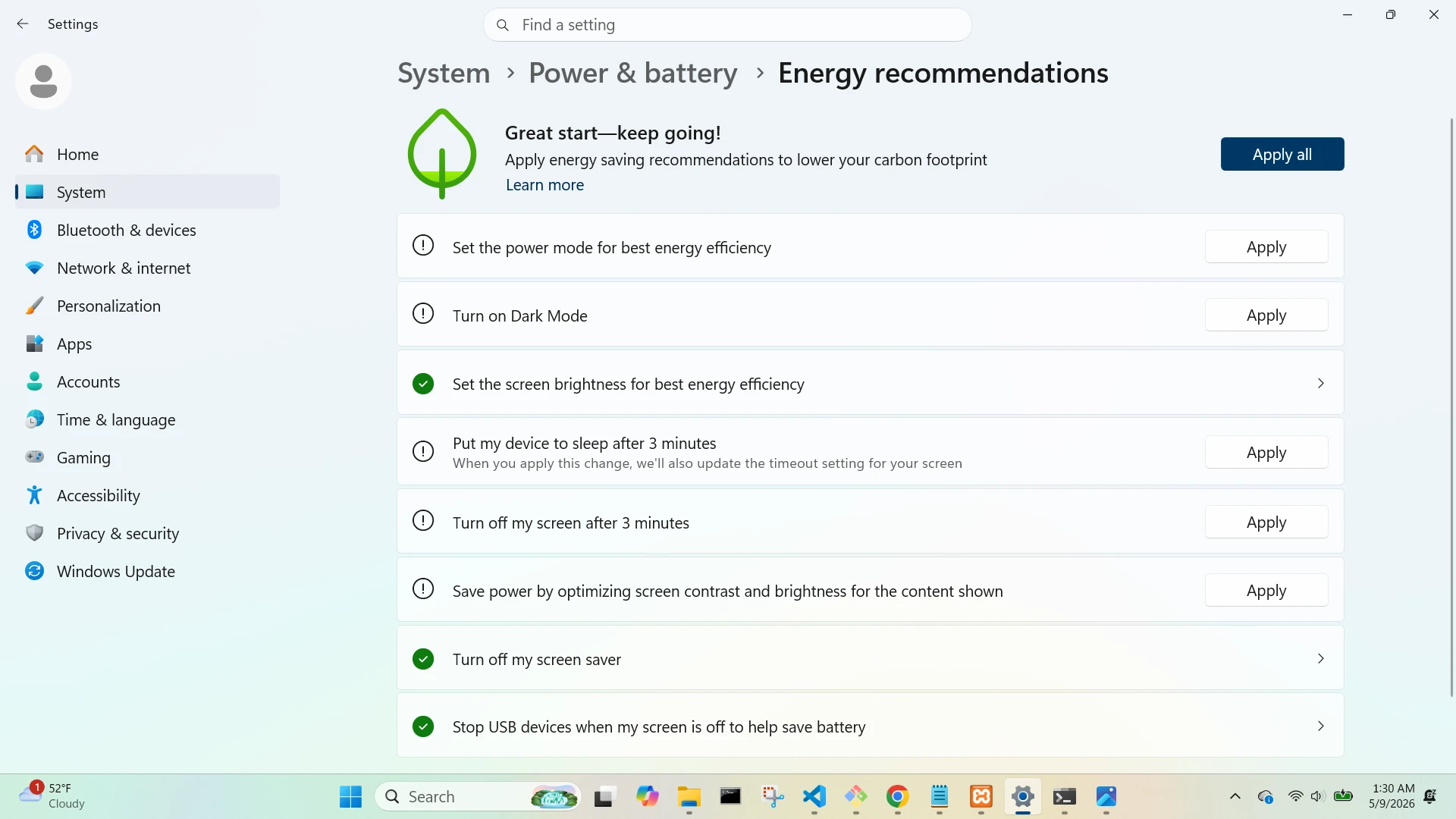Click the Time & language globe icon
The image size is (1456, 819).
[34, 419]
